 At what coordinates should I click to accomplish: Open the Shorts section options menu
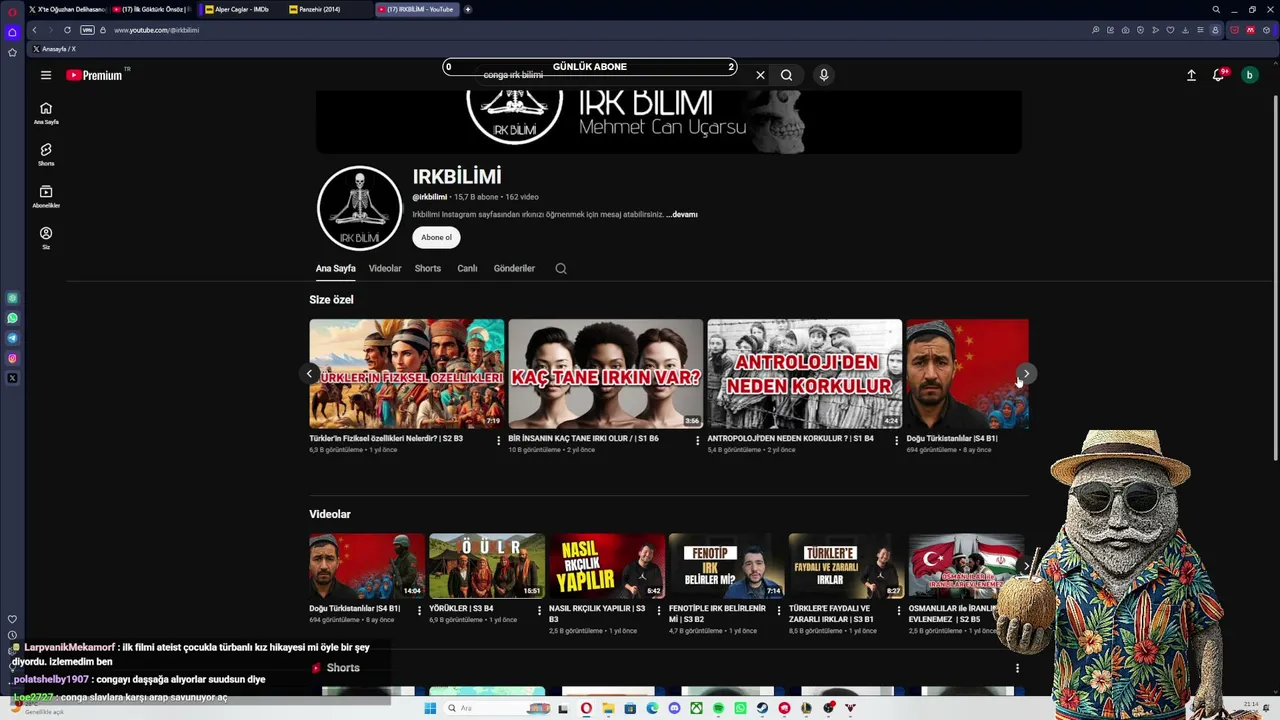[x=1017, y=668]
